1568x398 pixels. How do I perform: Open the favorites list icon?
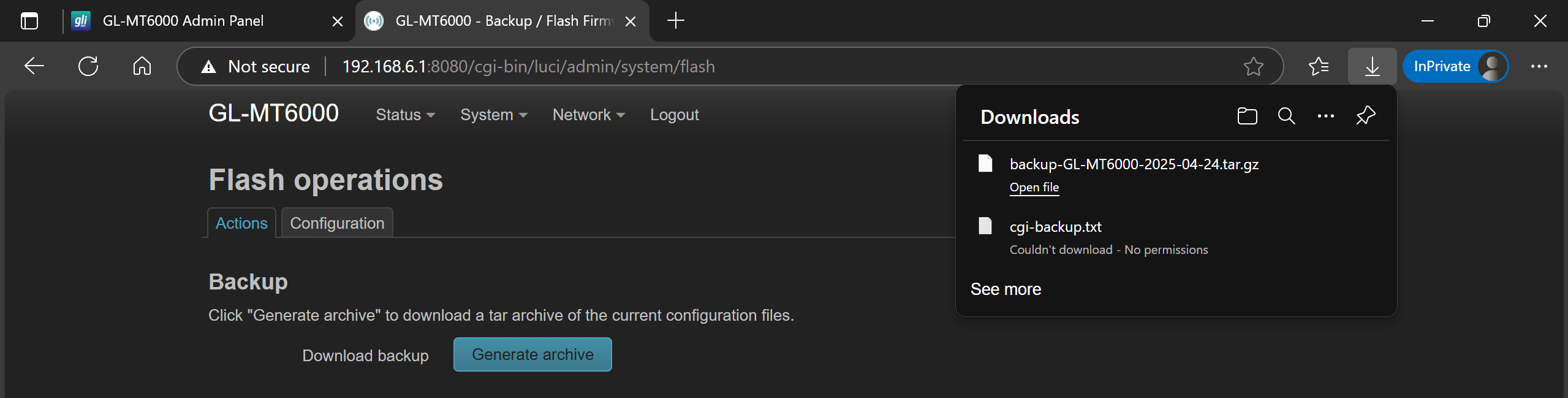[1318, 66]
